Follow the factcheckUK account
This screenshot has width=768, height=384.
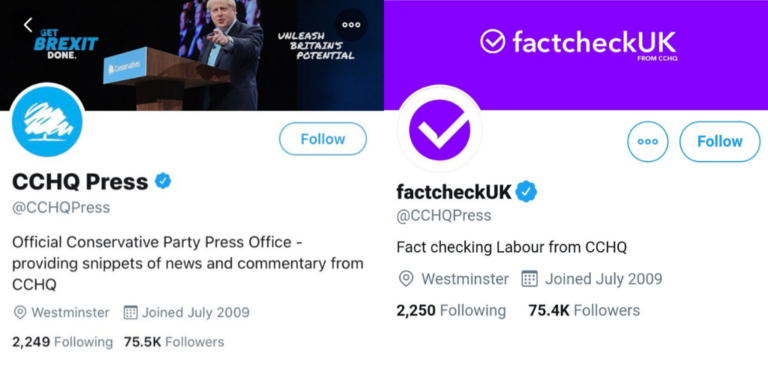pyautogui.click(x=720, y=142)
